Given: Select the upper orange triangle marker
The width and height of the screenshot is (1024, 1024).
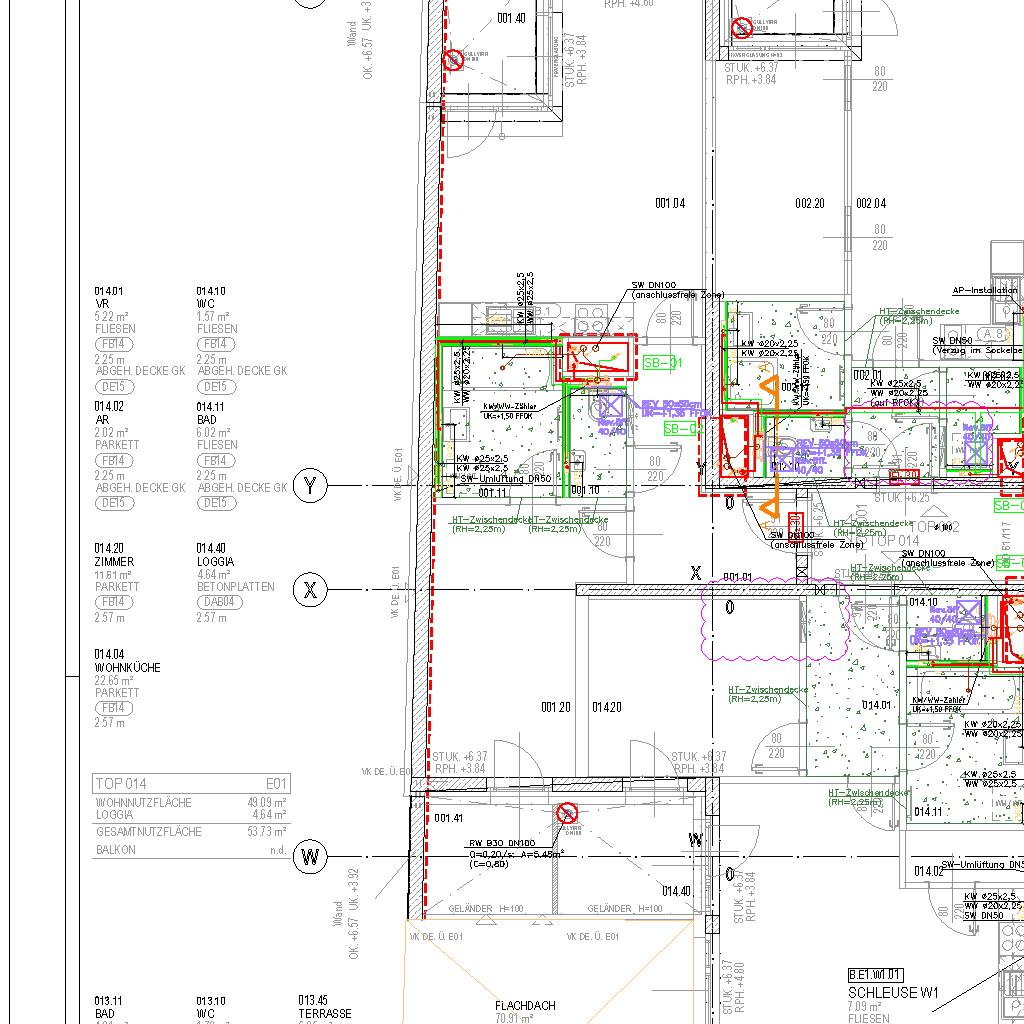Looking at the screenshot, I should coord(768,390).
